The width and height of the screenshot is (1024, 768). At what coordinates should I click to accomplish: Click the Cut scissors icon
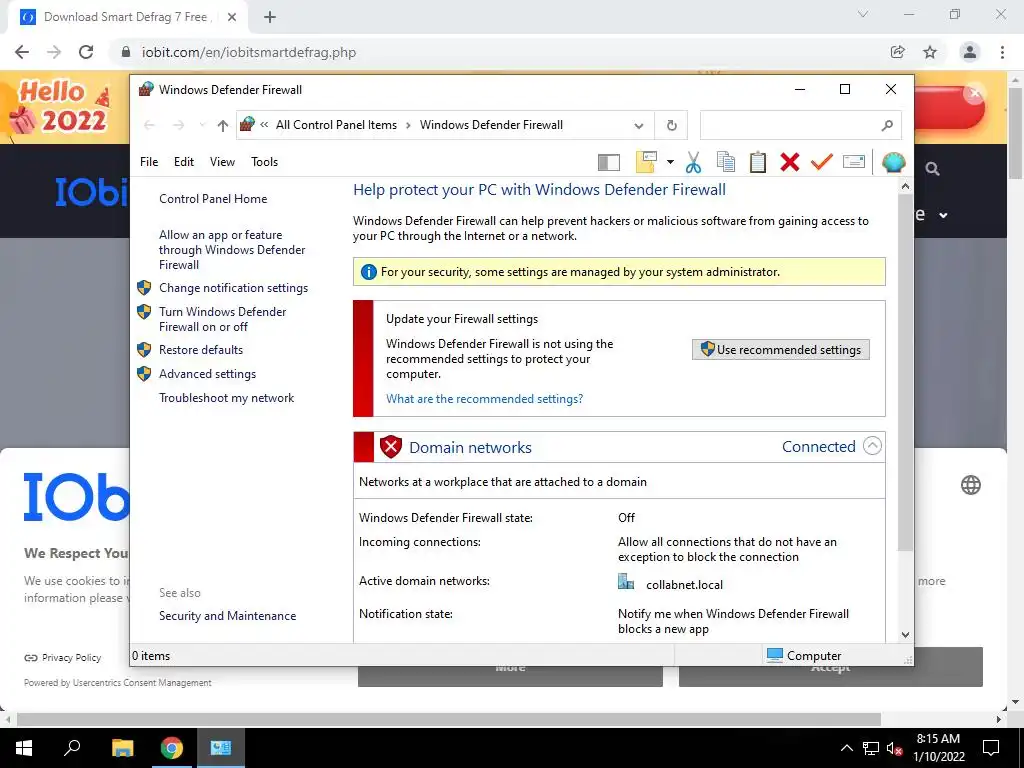click(694, 162)
